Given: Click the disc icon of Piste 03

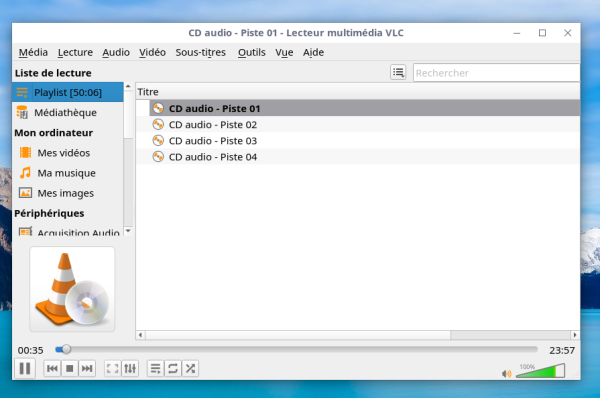Looking at the screenshot, I should tap(158, 140).
